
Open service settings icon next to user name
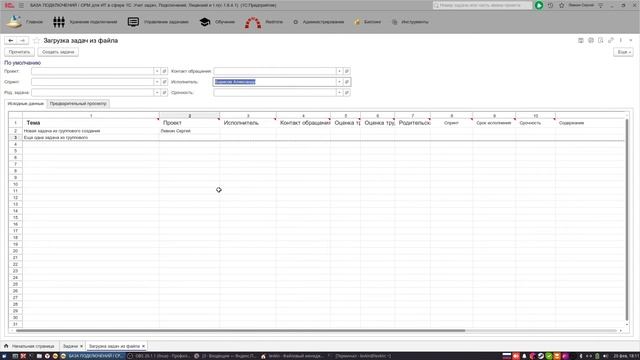coord(600,5)
